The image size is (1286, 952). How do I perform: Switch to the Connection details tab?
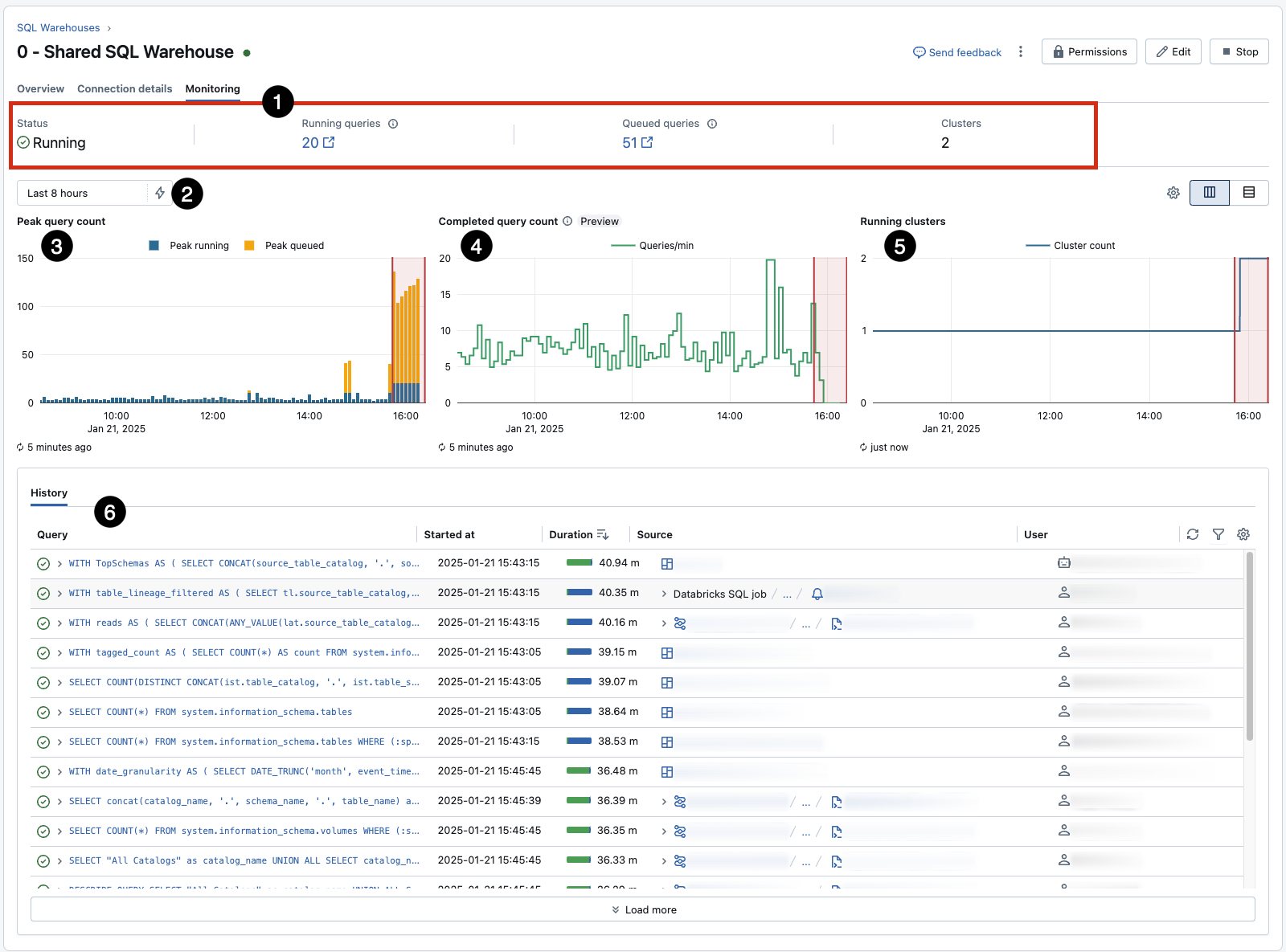click(x=125, y=89)
